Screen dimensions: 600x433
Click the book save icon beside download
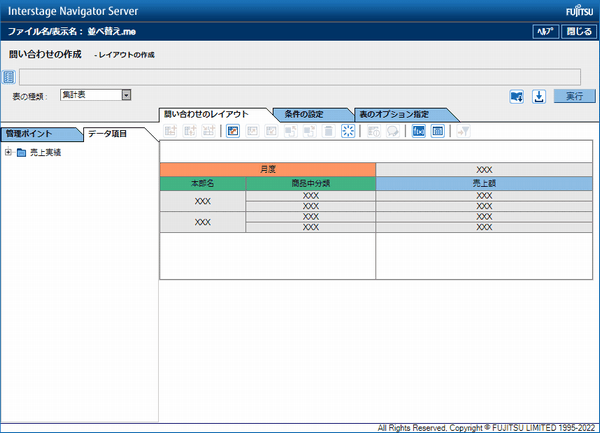click(x=517, y=96)
